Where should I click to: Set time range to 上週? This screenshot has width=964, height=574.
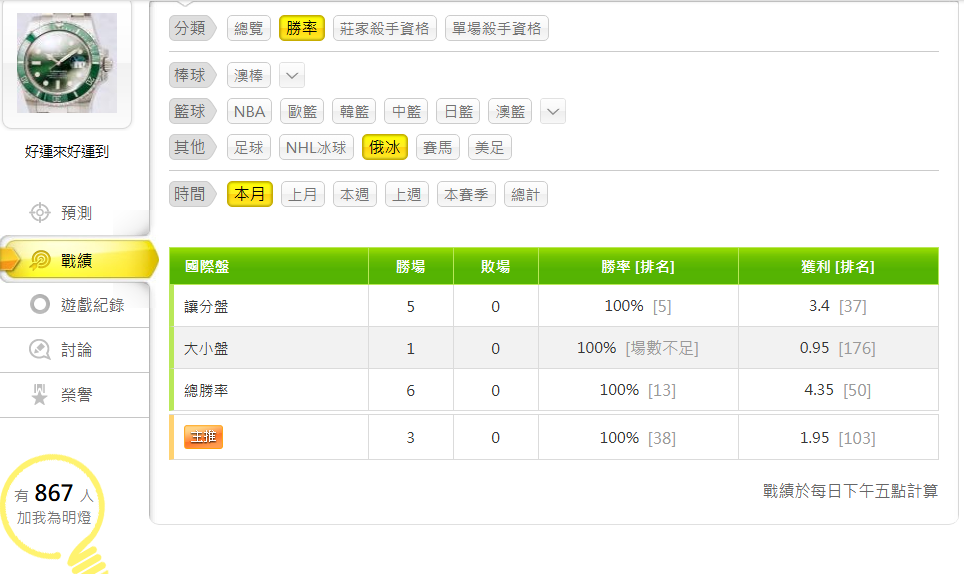pyautogui.click(x=406, y=195)
